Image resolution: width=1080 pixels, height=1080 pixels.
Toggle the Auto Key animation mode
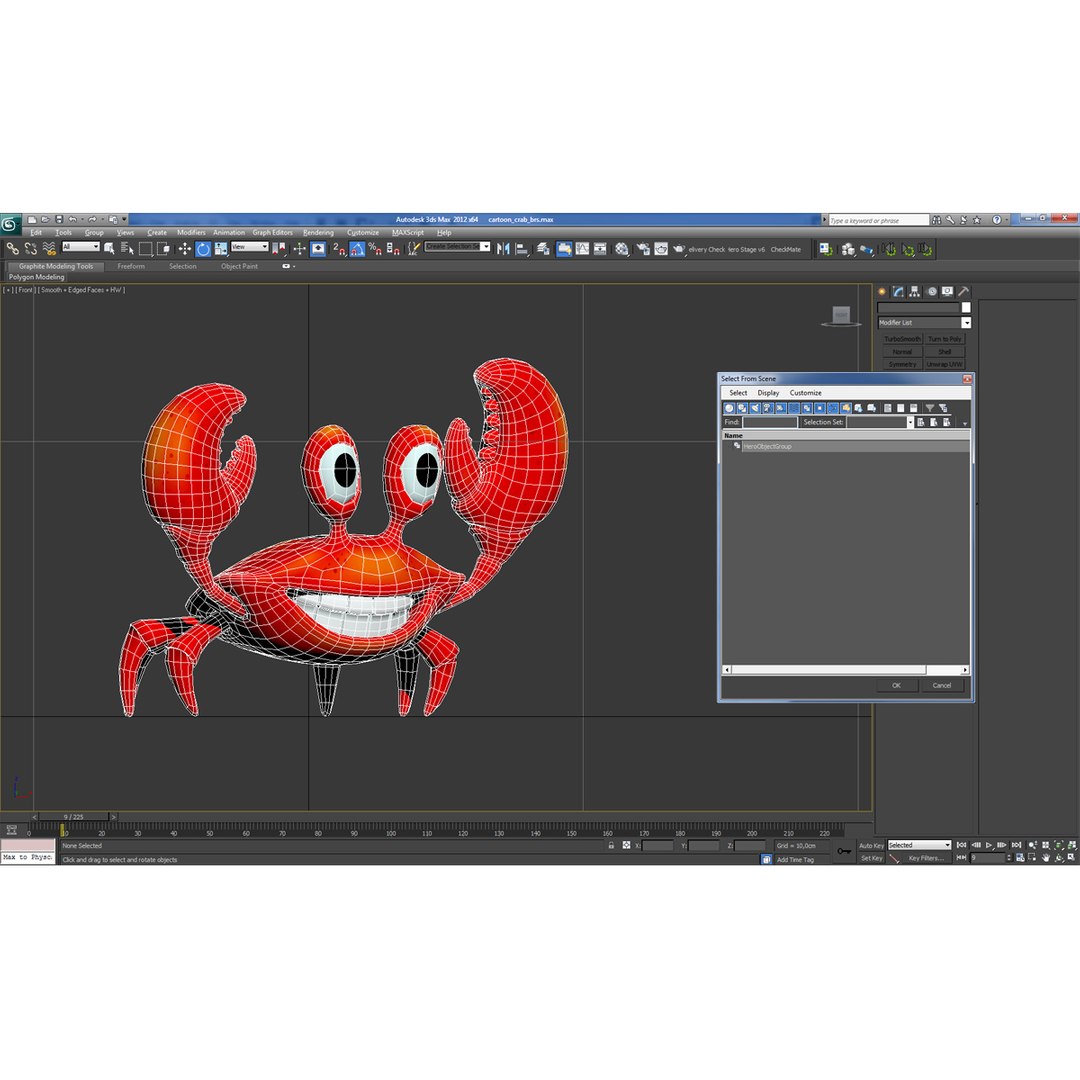pos(871,845)
